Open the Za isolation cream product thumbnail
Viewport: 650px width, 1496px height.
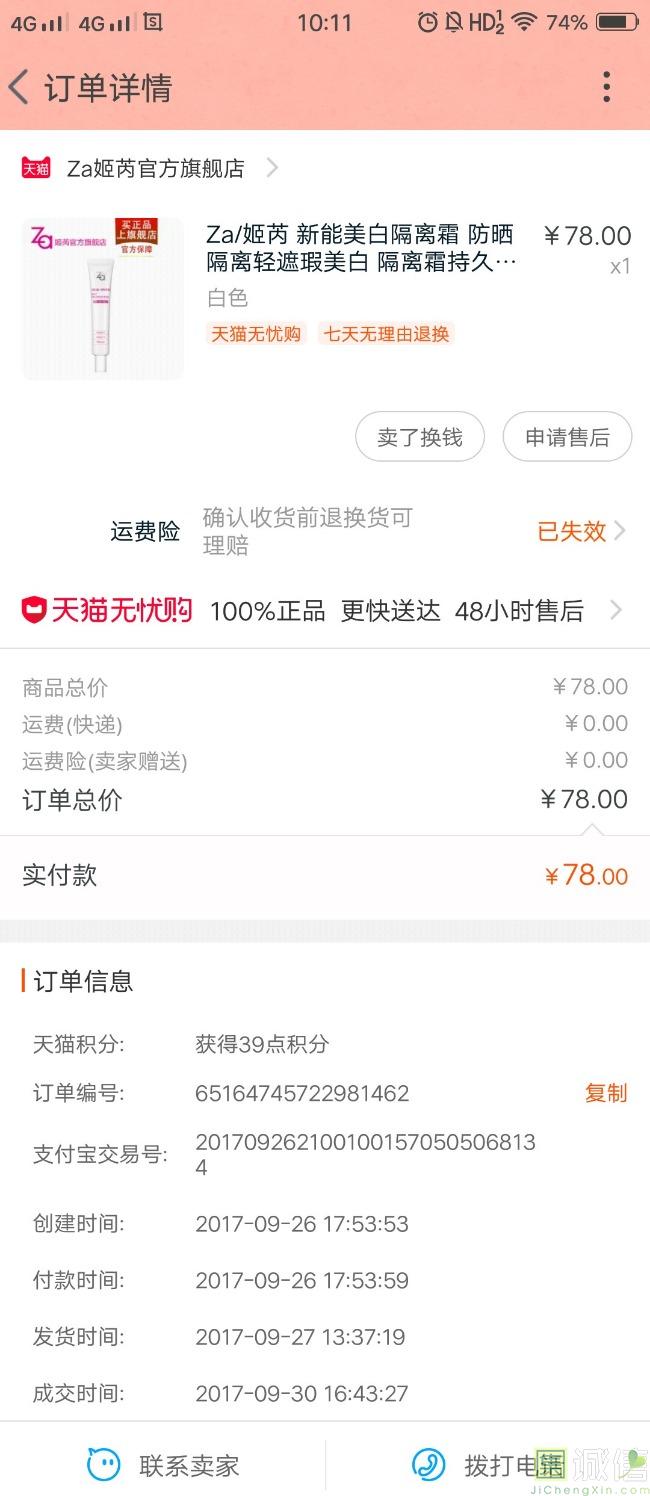(x=103, y=298)
